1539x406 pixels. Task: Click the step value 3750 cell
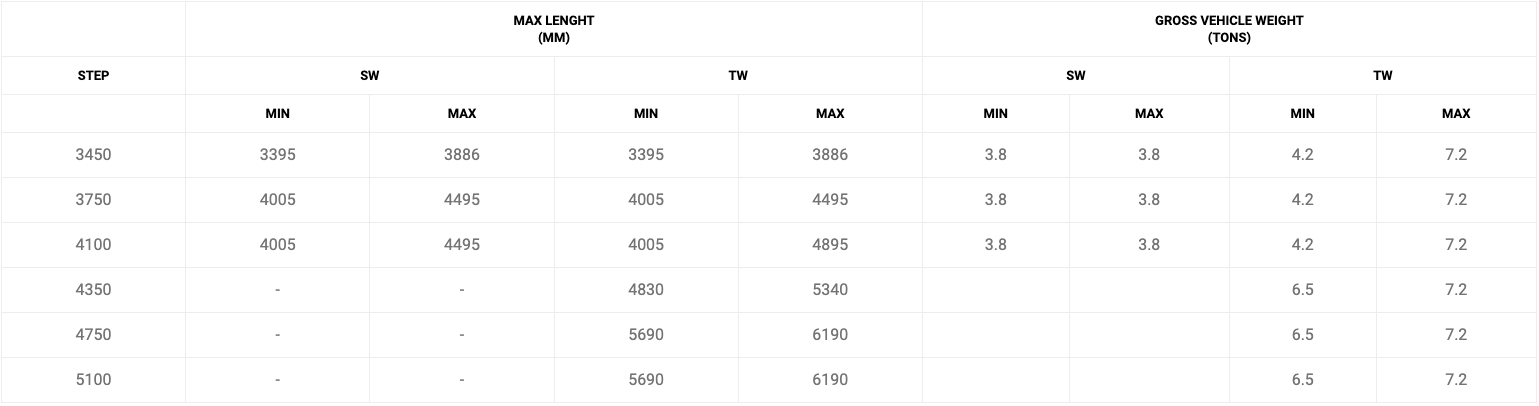[93, 200]
